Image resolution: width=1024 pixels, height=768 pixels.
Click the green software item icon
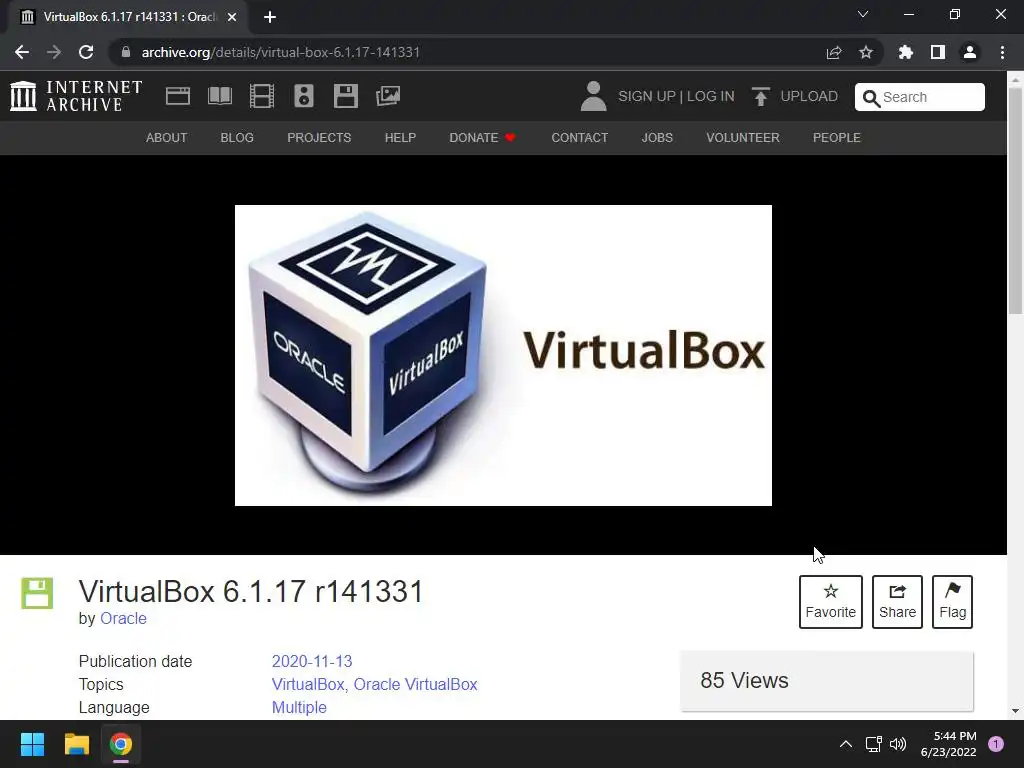(x=37, y=593)
